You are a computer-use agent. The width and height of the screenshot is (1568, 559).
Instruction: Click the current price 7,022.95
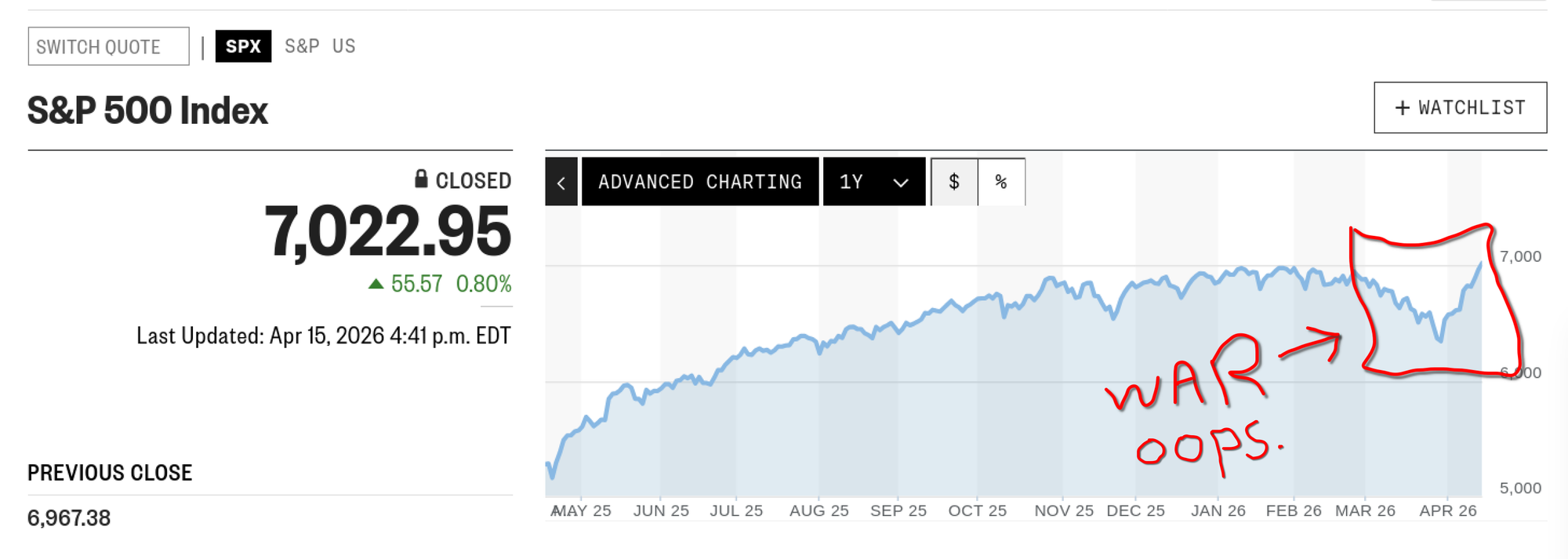tap(389, 231)
